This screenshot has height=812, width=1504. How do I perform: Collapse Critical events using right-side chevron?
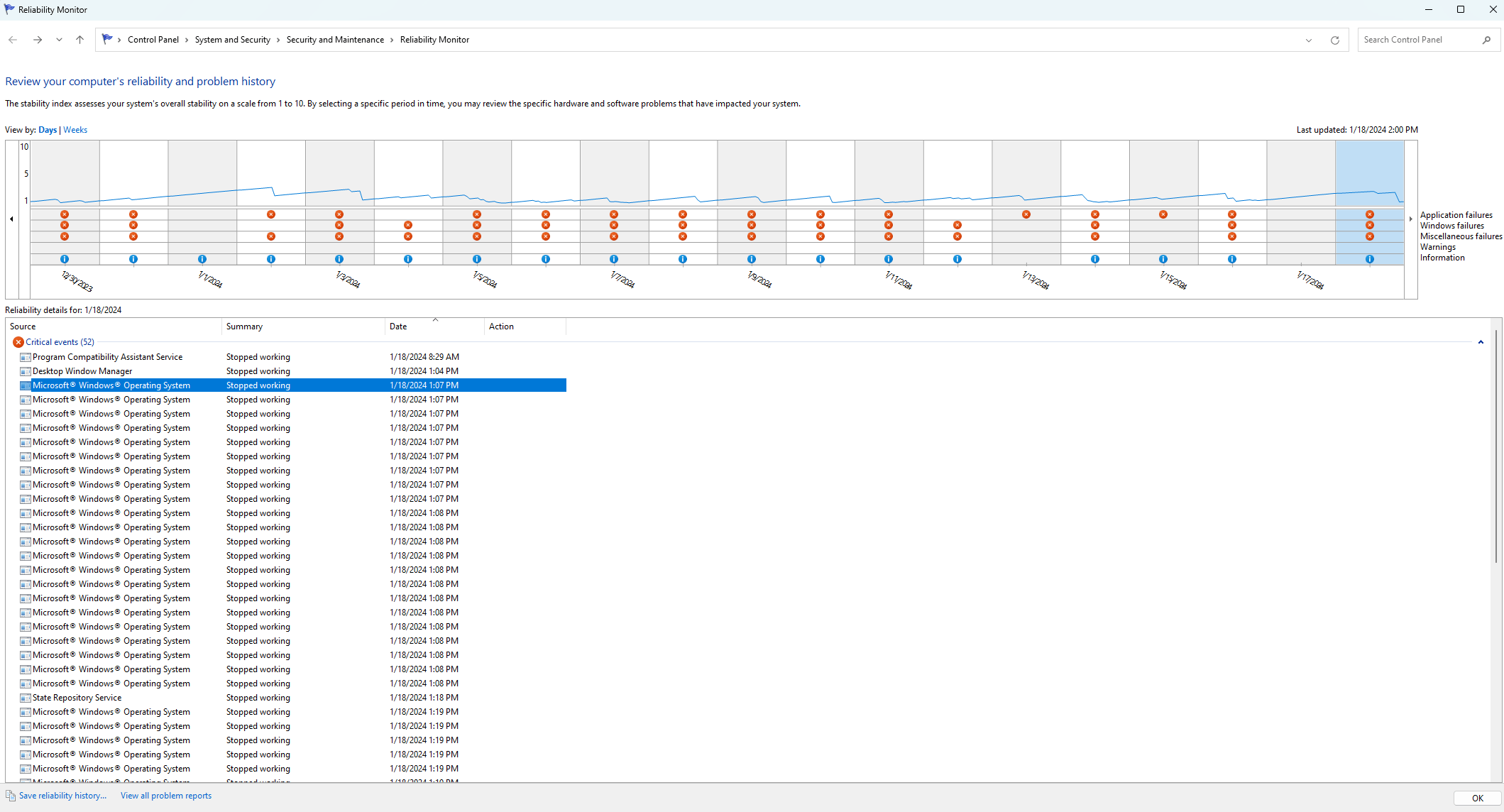coord(1481,342)
